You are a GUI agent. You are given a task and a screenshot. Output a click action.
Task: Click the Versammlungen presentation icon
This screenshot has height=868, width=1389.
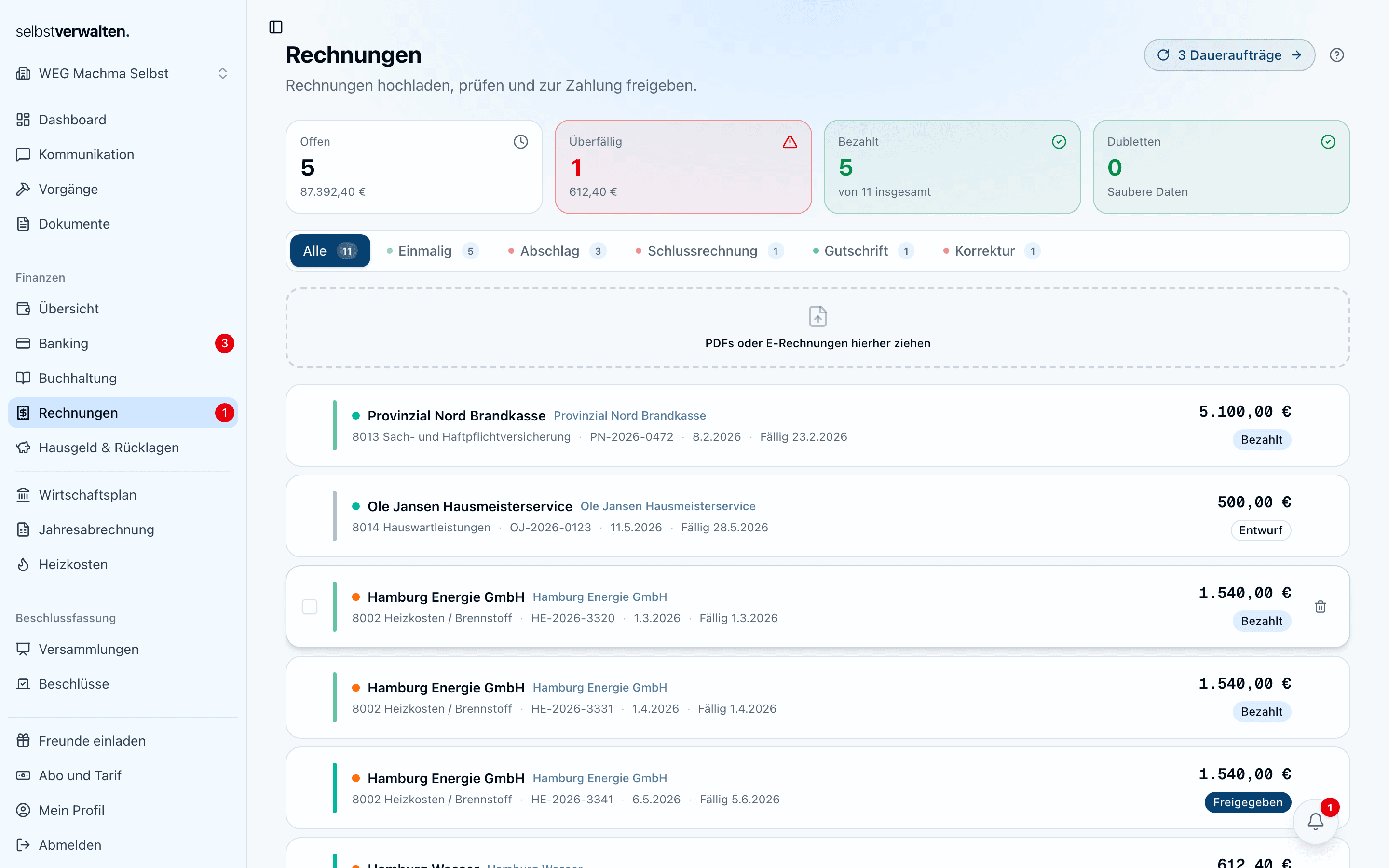23,649
